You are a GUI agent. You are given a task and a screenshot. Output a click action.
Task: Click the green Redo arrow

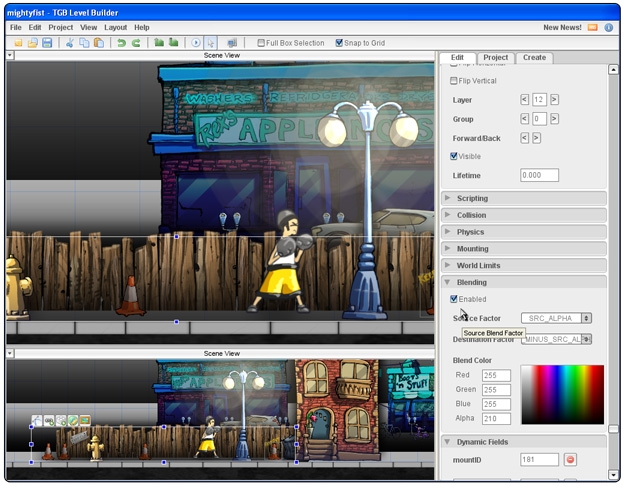(136, 43)
